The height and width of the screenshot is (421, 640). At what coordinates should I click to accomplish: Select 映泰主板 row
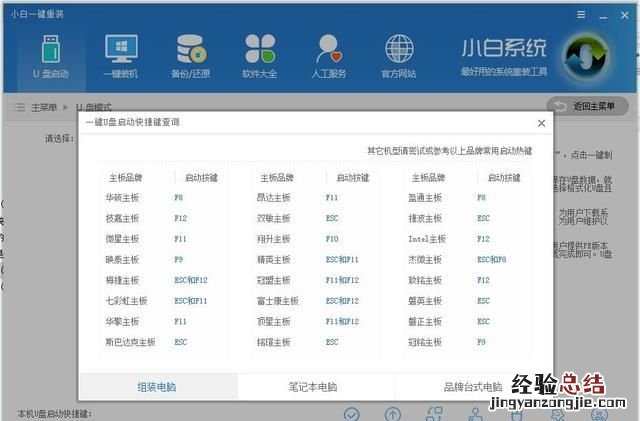(122, 259)
